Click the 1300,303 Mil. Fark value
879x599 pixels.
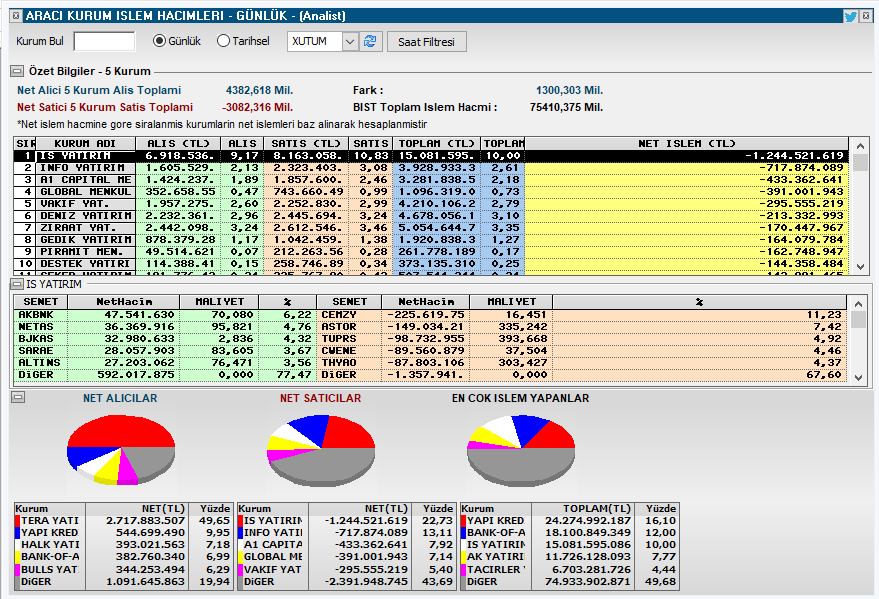(x=570, y=90)
